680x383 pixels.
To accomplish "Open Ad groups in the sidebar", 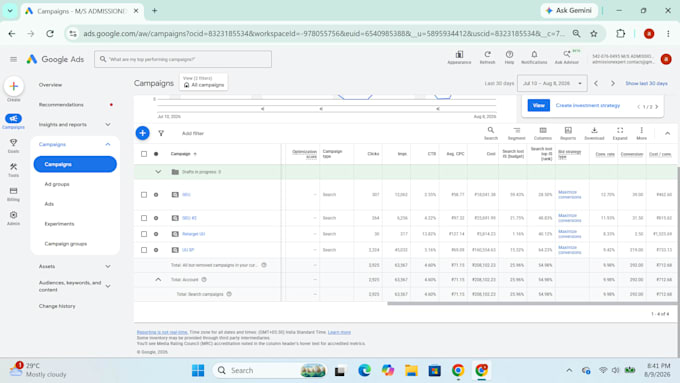I will [57, 184].
